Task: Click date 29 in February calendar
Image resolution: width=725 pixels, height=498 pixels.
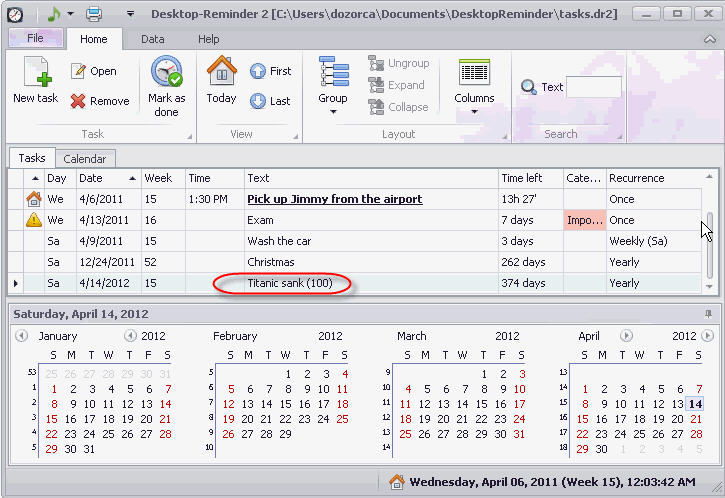Action: point(285,434)
